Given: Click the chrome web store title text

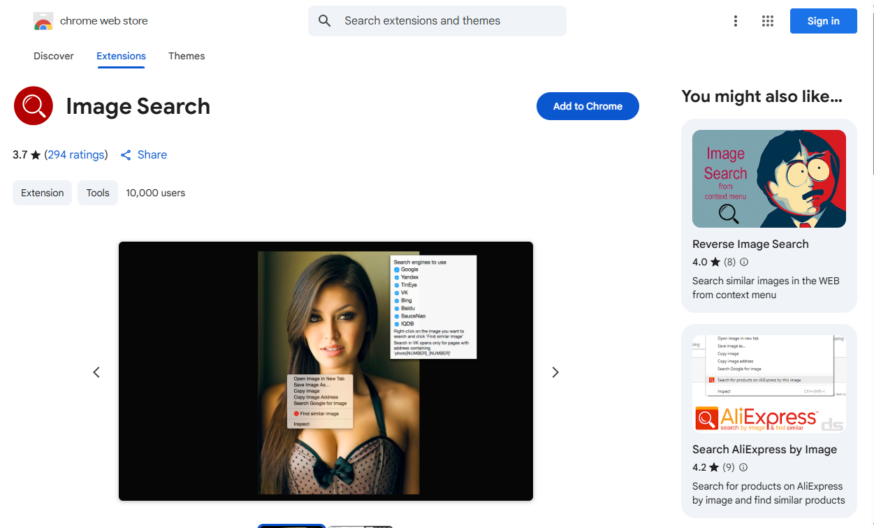Looking at the screenshot, I should click(104, 21).
